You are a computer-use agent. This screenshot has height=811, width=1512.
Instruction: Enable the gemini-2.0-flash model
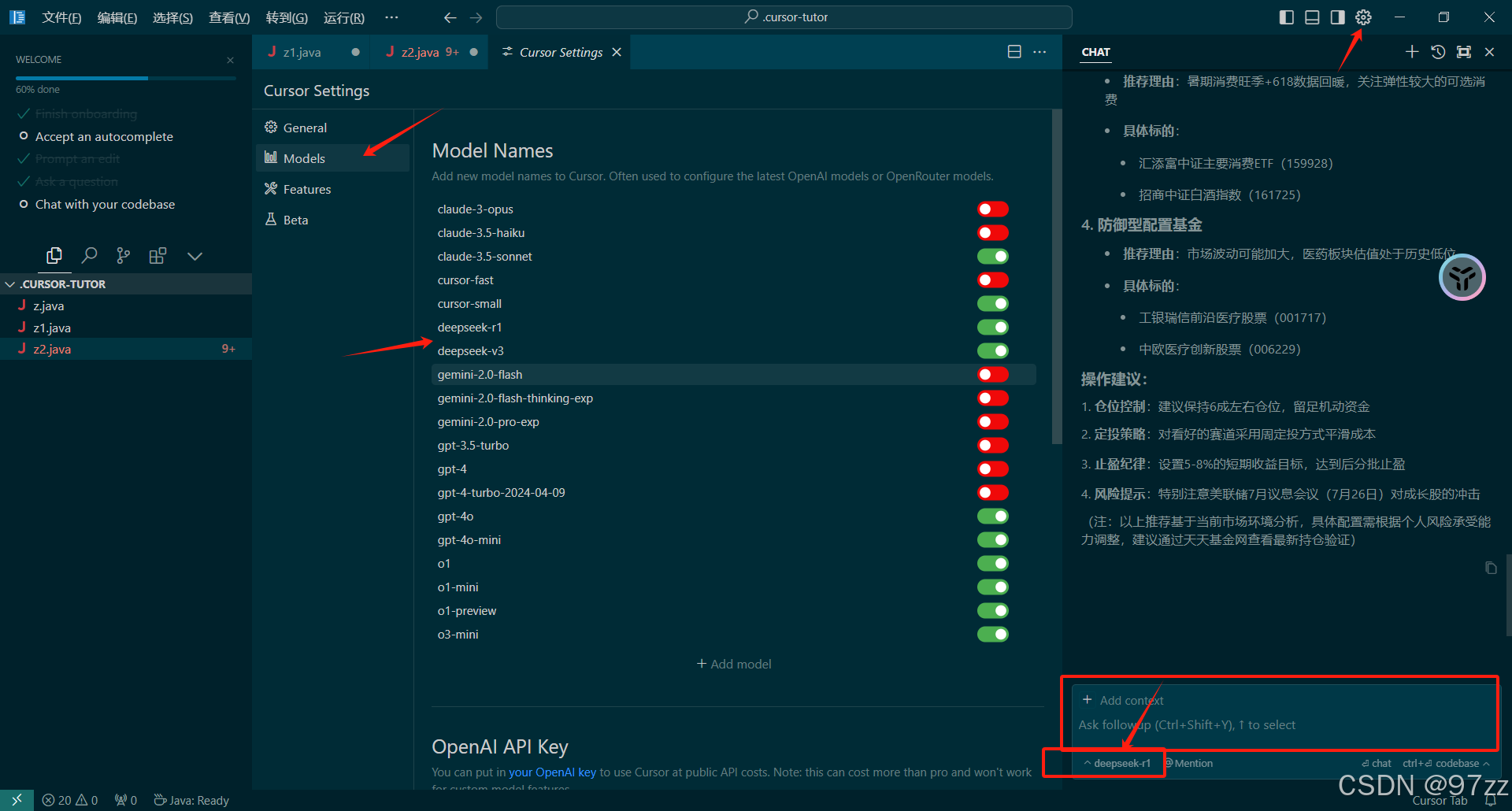[x=993, y=374]
